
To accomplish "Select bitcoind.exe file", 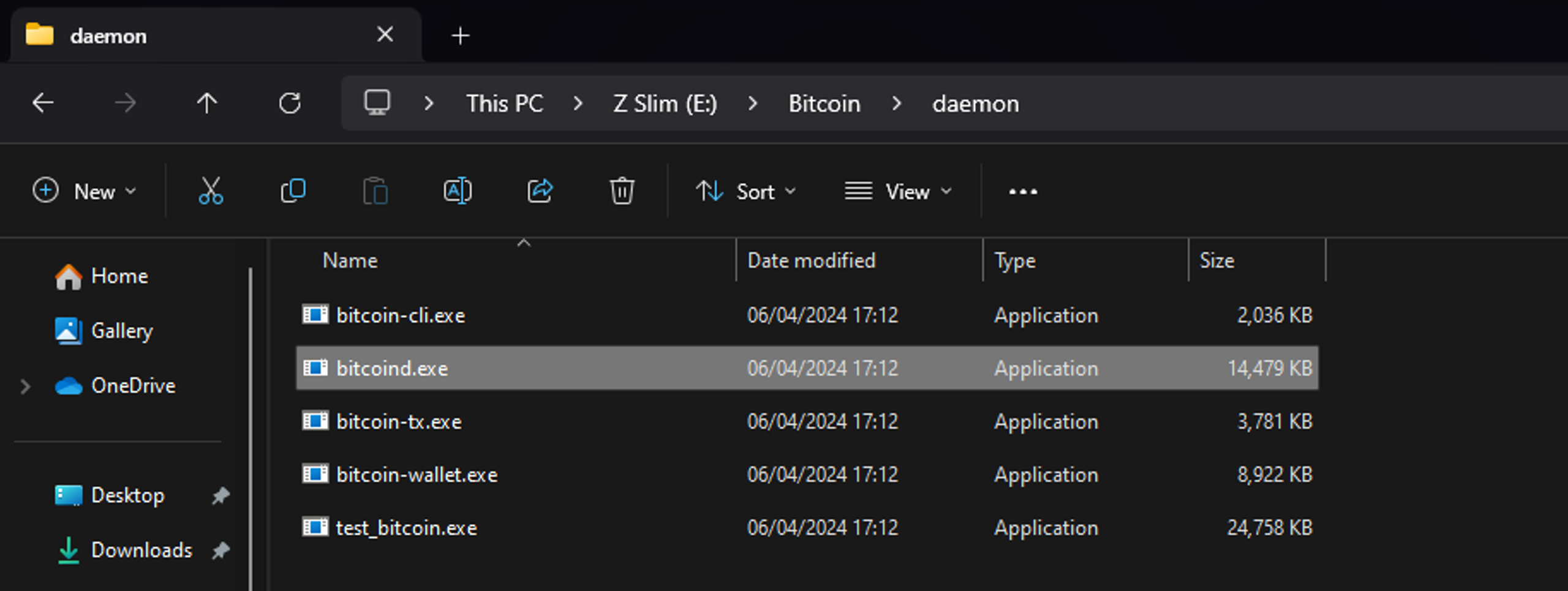I will pos(807,368).
